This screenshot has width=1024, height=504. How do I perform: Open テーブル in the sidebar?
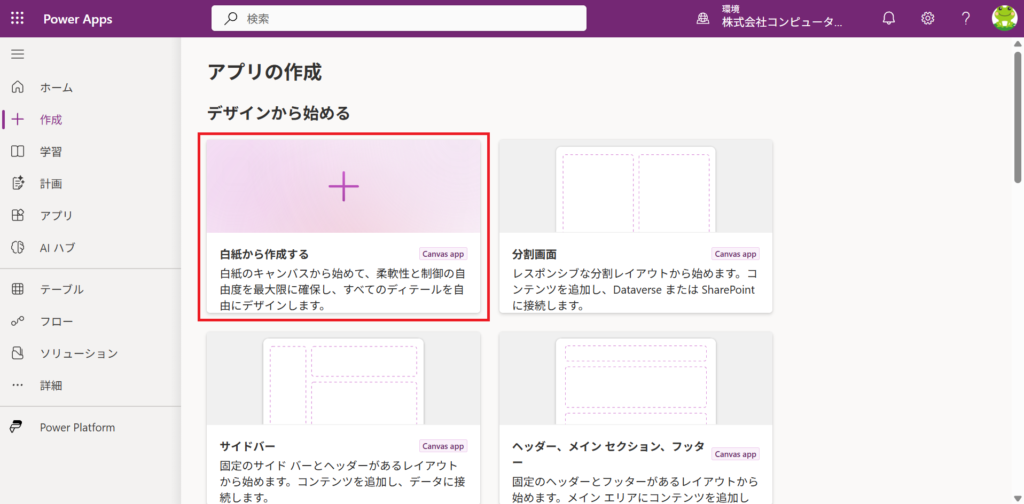pos(61,289)
